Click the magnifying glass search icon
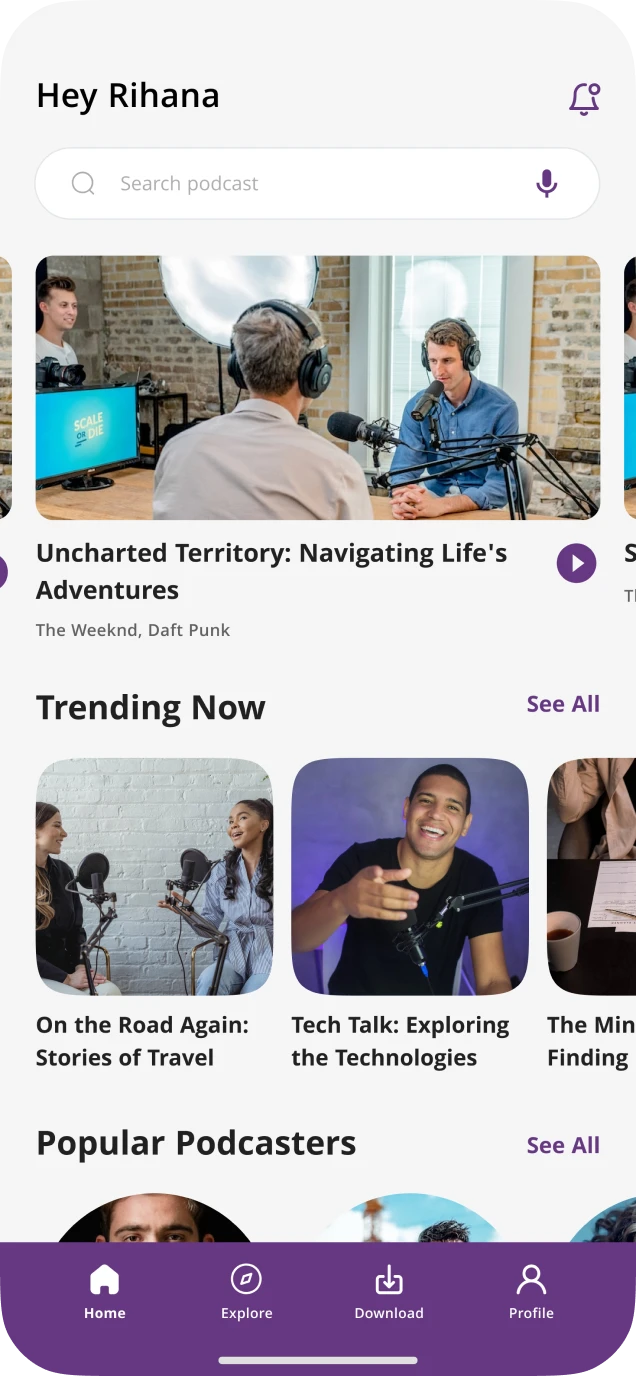The image size is (636, 1376). tap(83, 183)
